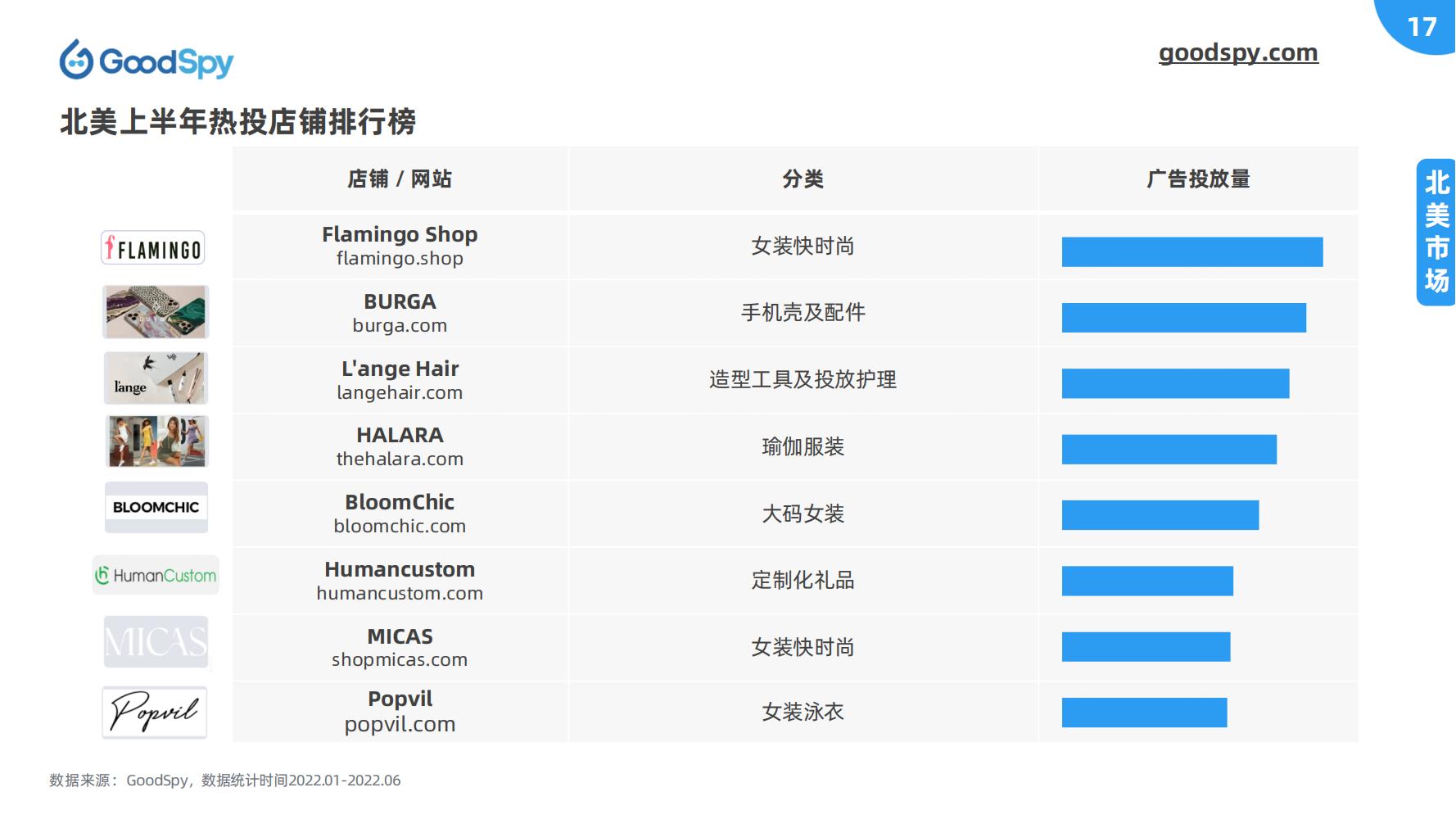Click the Flamingo Shop ad volume bar
Image resolution: width=1456 pixels, height=819 pixels.
coord(1191,252)
